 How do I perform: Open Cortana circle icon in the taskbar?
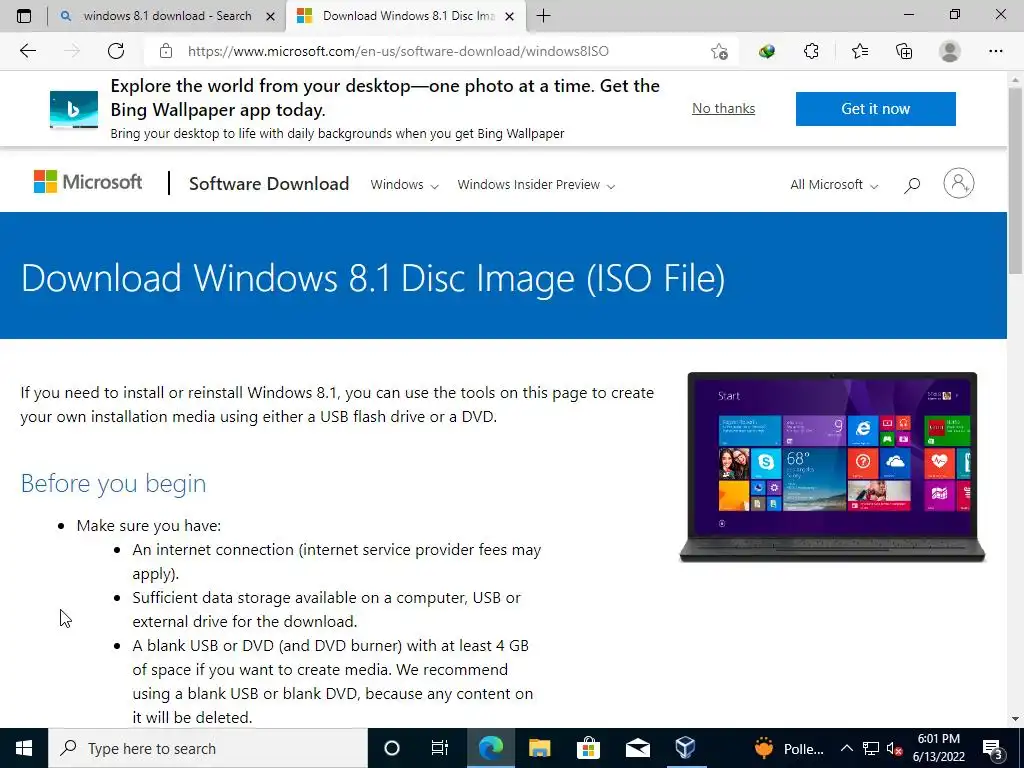[x=391, y=748]
